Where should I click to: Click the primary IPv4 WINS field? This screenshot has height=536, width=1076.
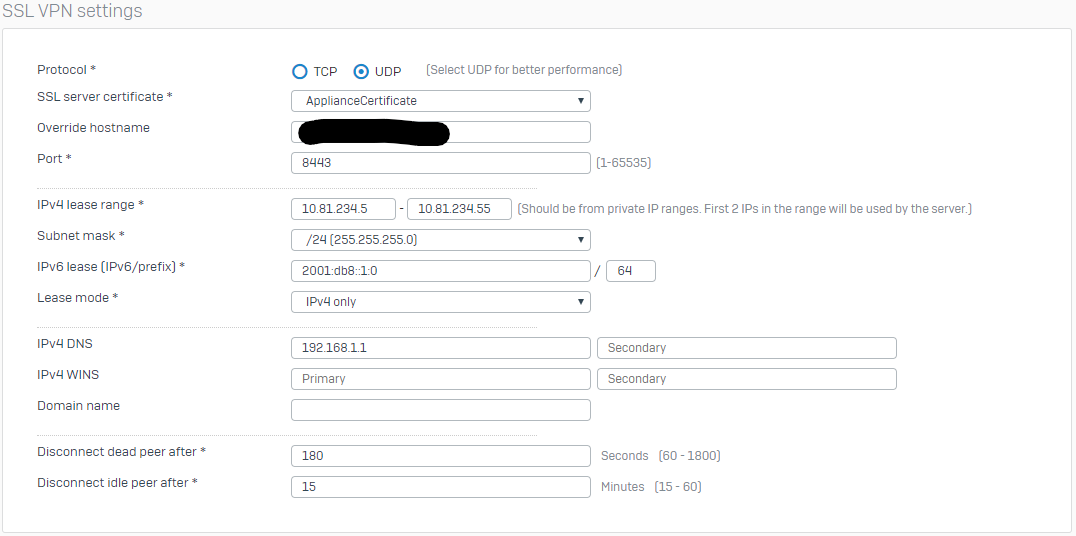click(440, 379)
